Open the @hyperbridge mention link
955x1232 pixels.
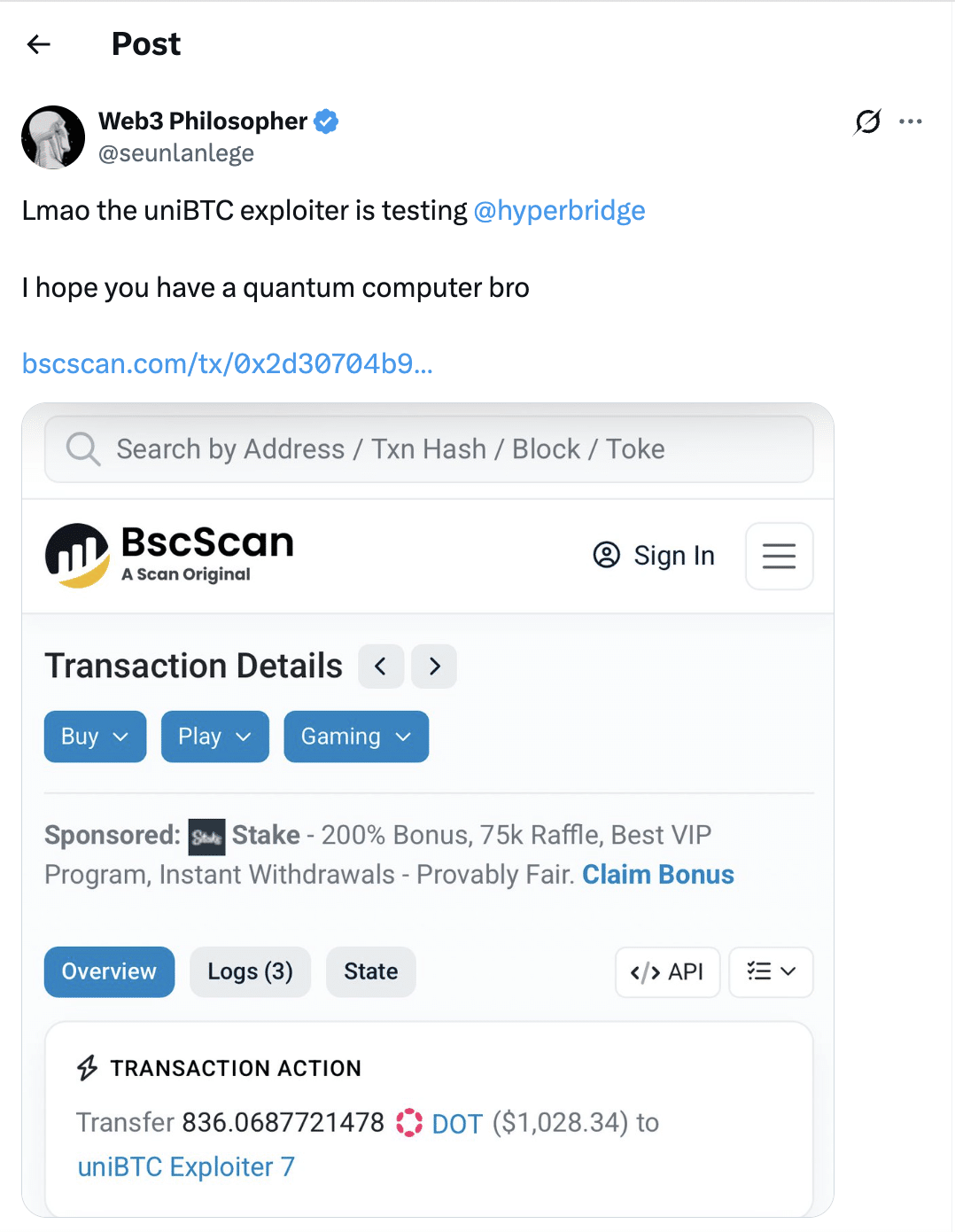pos(559,211)
